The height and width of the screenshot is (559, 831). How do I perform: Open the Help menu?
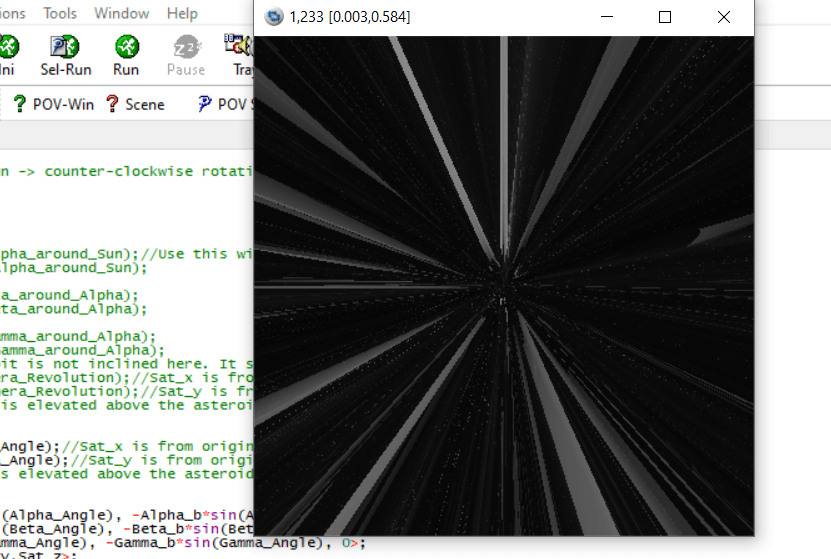(x=182, y=13)
